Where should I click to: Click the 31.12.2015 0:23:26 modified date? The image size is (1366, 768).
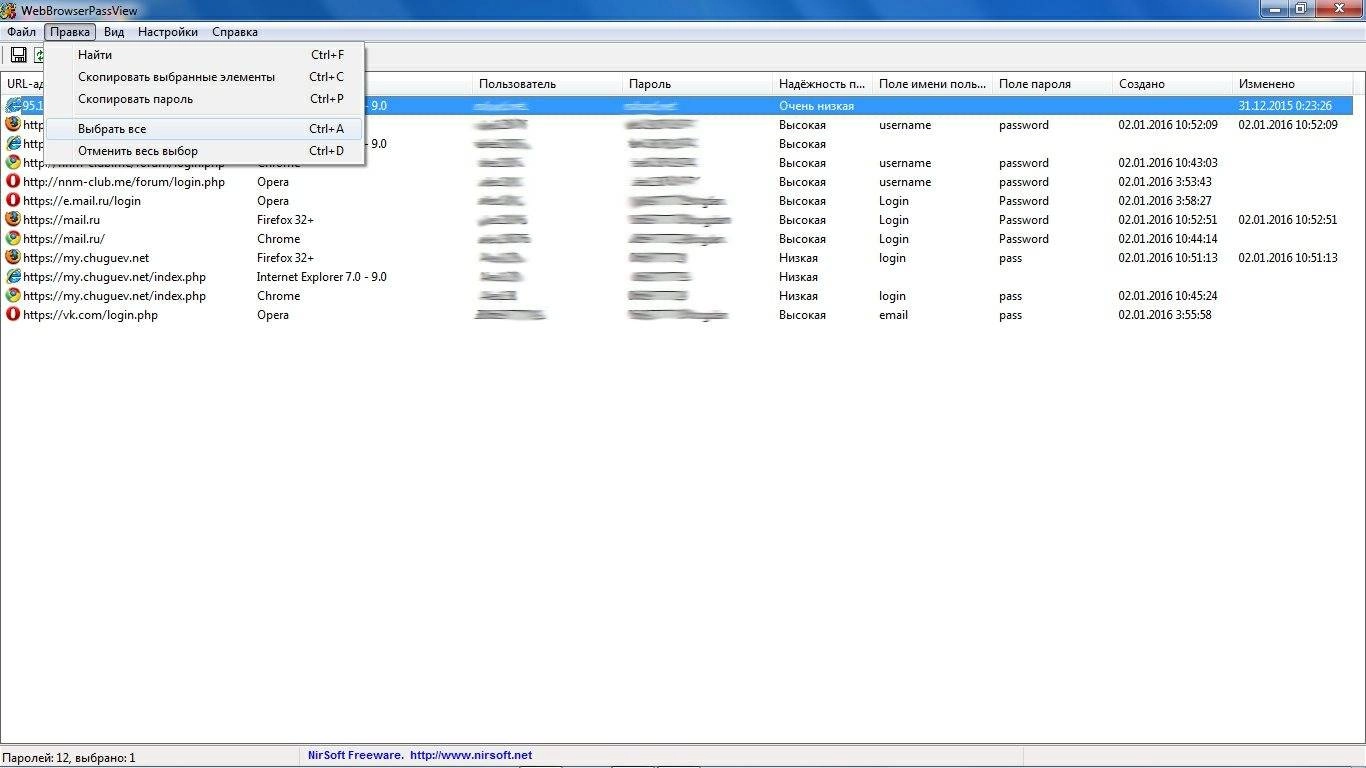coord(1285,106)
